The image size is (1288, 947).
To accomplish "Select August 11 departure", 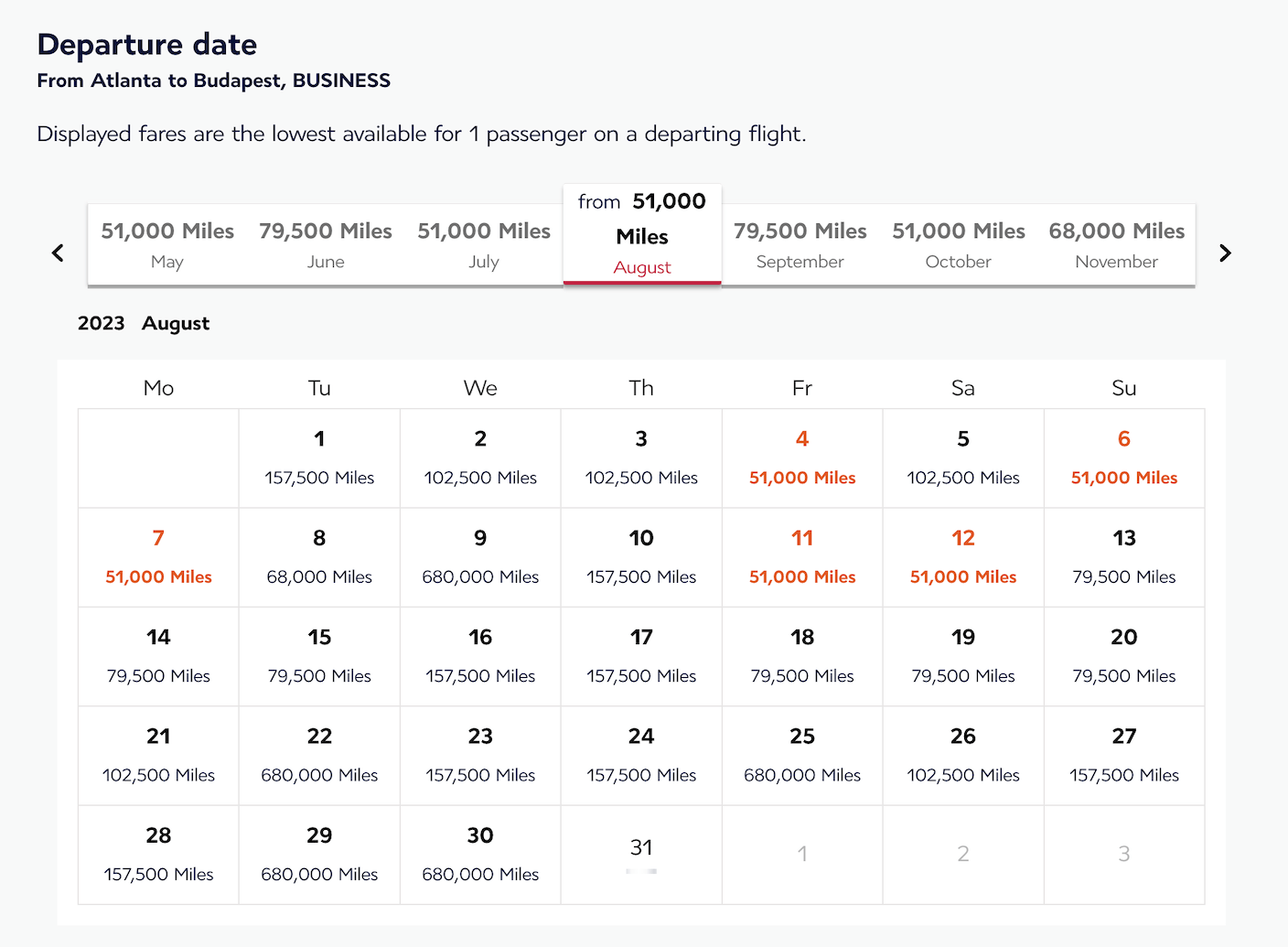I will pos(802,557).
